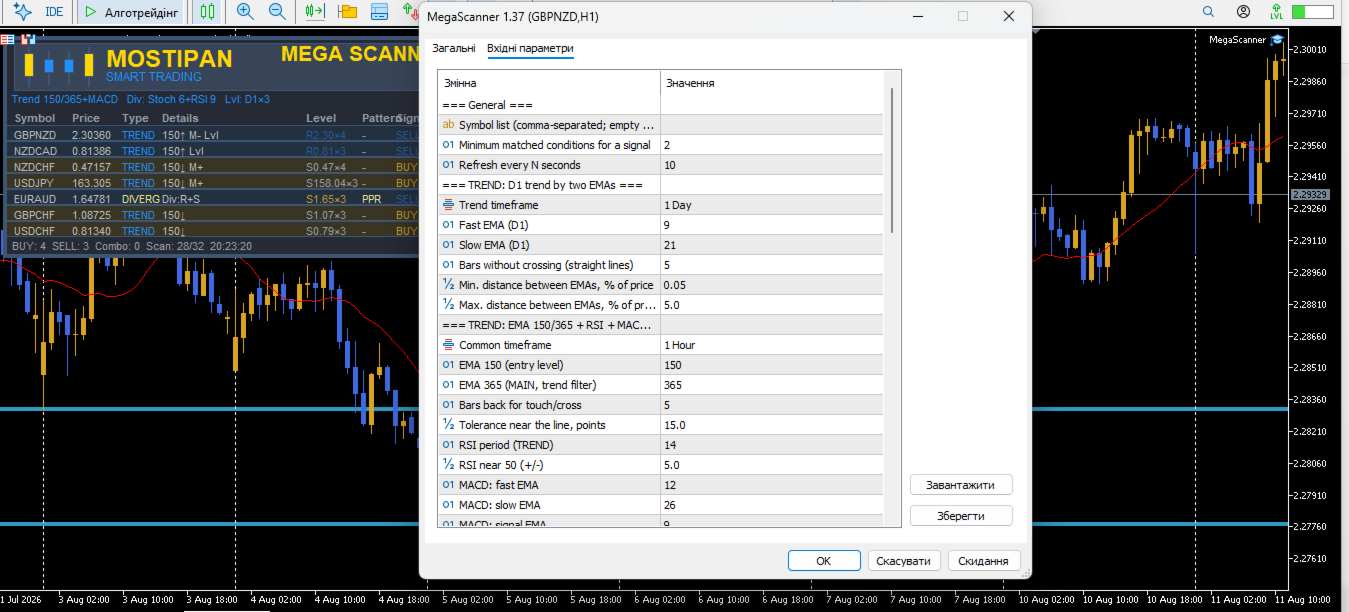Edit RSI near 50 (+/-) value
Viewport: 1349px width, 612px height.
(x=771, y=465)
